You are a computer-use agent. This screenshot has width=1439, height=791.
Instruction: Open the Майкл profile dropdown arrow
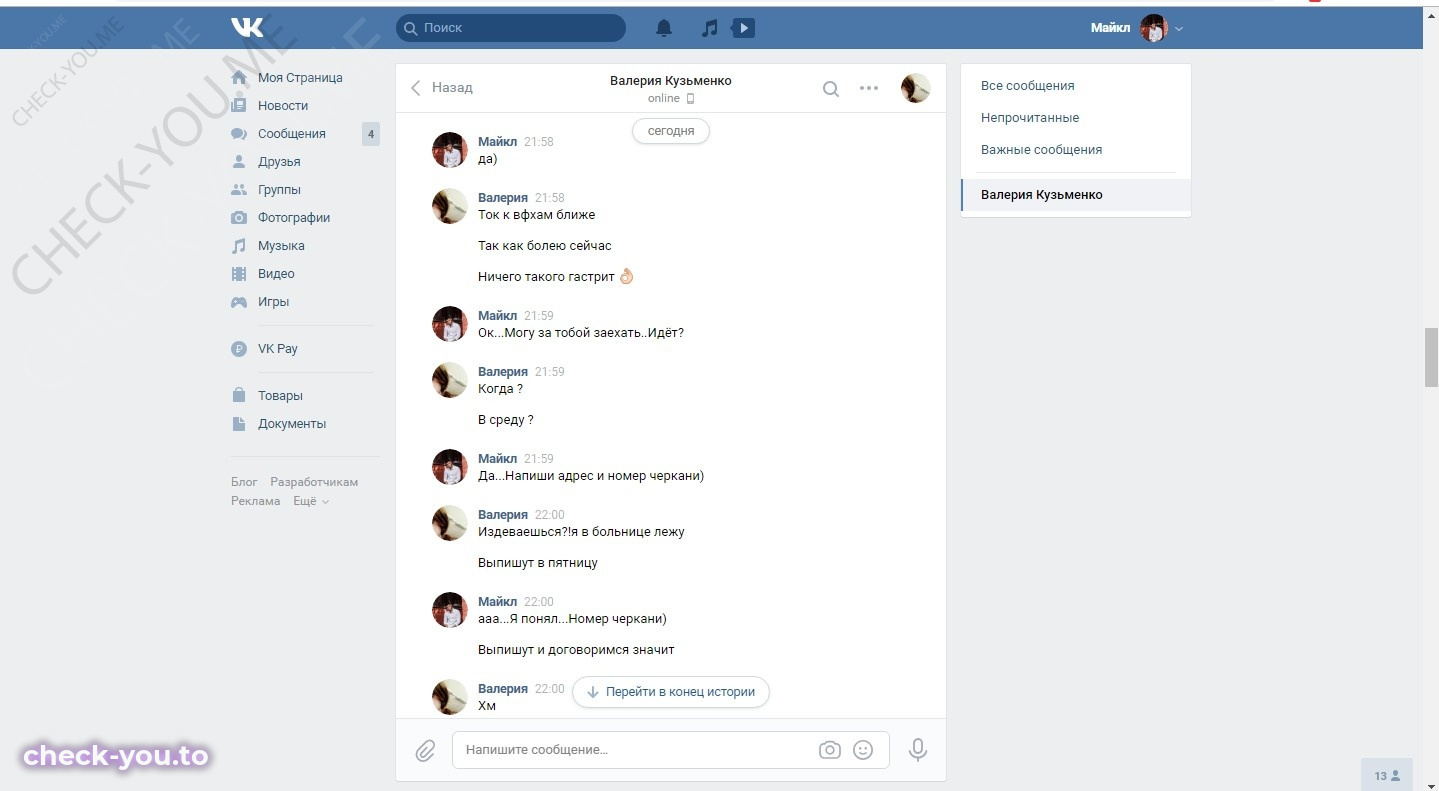(x=1179, y=29)
